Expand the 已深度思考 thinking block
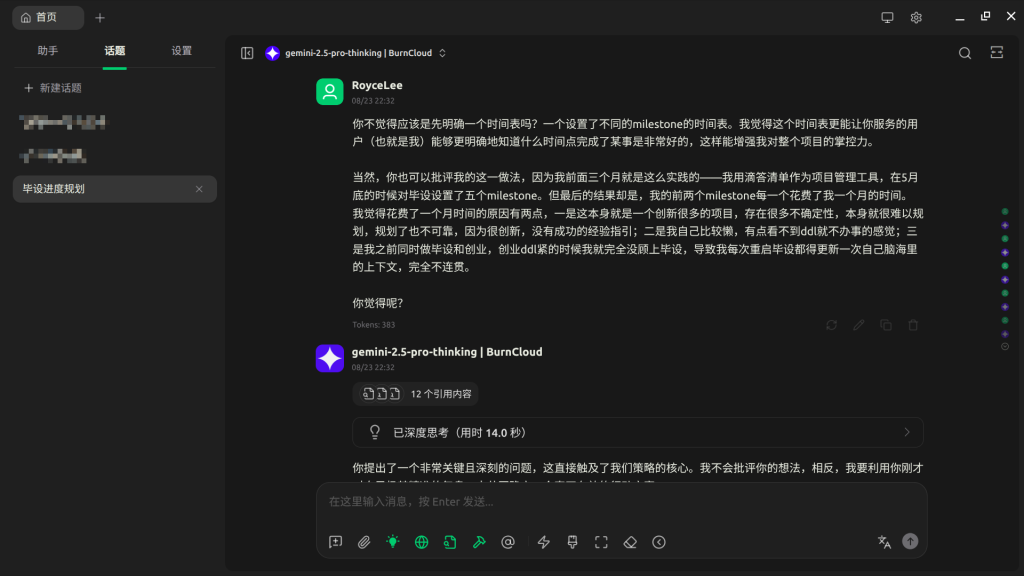 click(x=637, y=432)
